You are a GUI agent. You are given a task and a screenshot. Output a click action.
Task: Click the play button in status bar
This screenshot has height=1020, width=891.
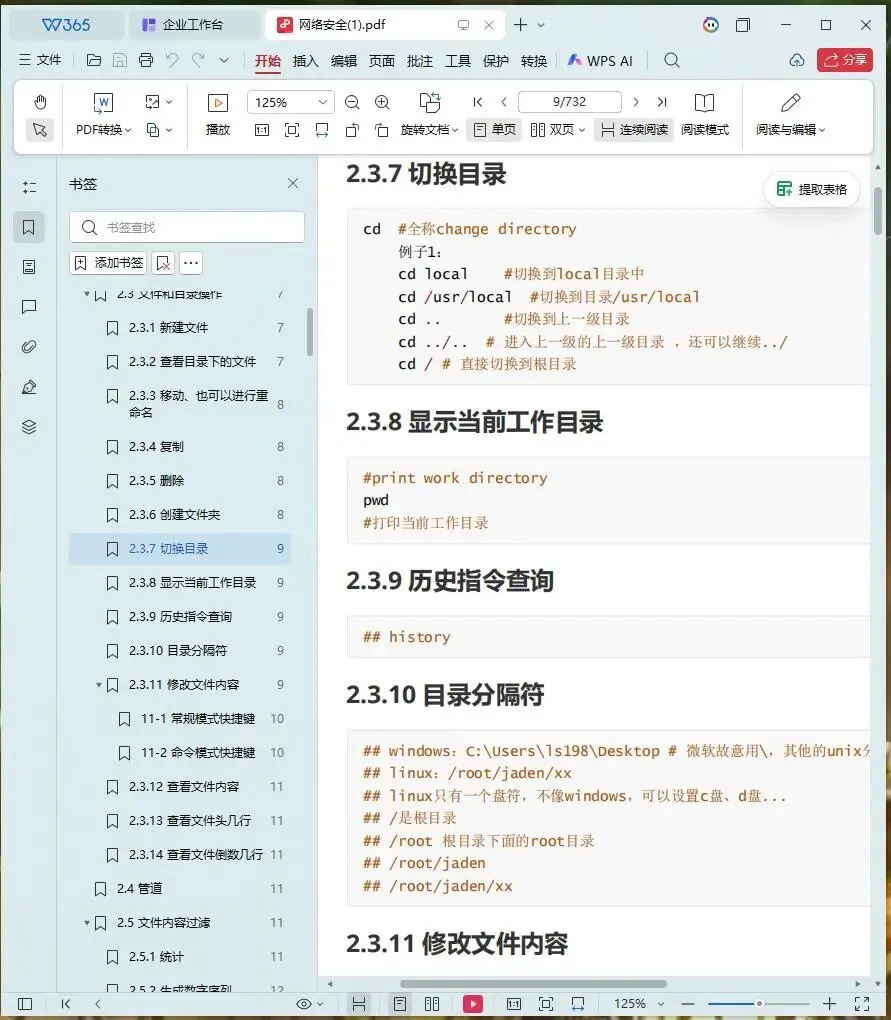point(473,1004)
